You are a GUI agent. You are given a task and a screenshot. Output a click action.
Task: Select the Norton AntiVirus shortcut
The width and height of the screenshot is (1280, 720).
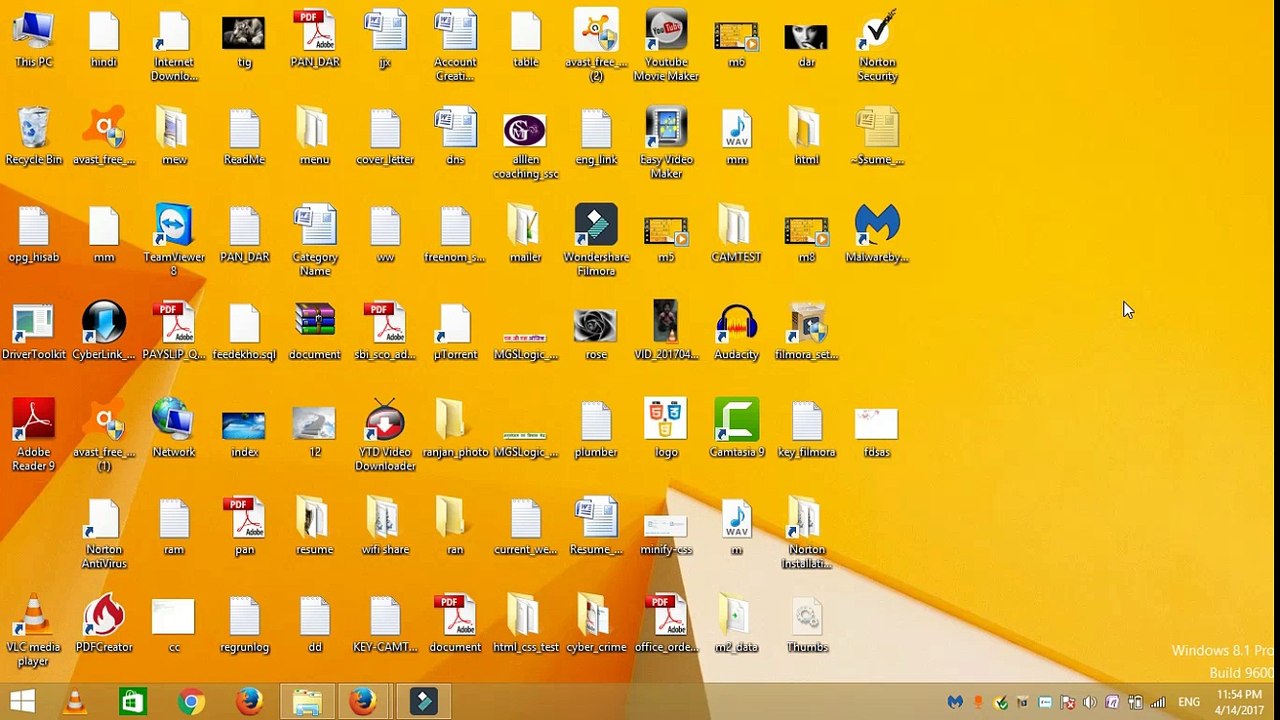point(104,533)
